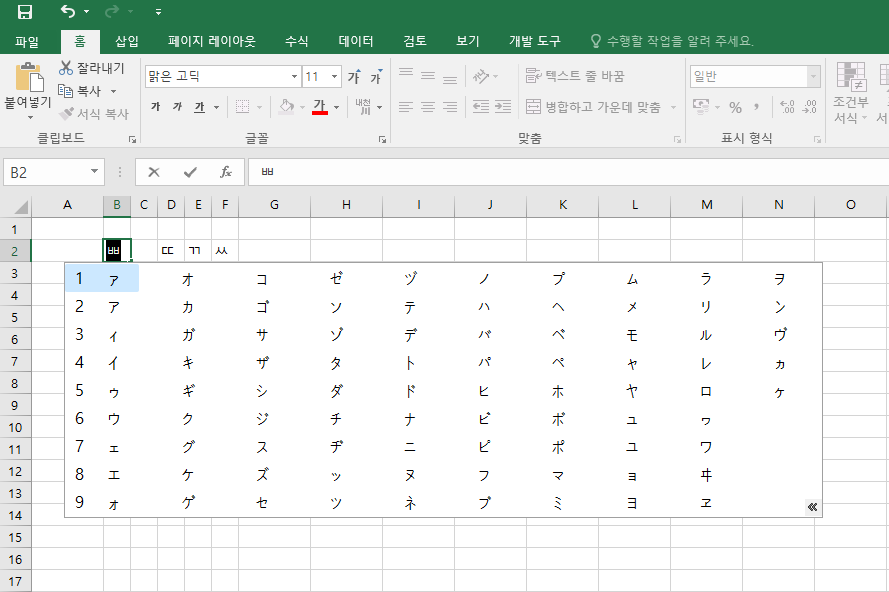Click the comma style icon

point(757,107)
